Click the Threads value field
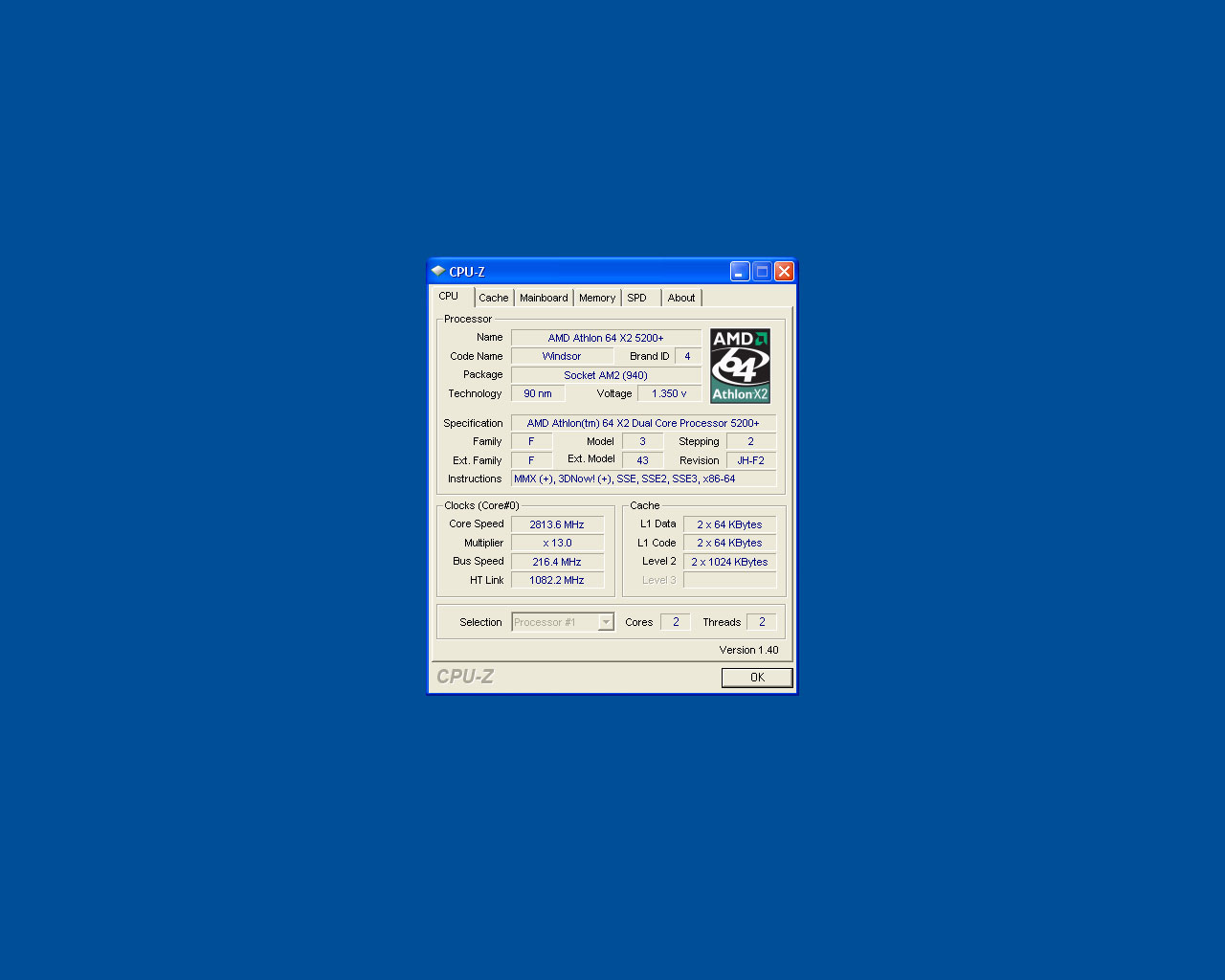Image resolution: width=1225 pixels, height=980 pixels. coord(762,622)
